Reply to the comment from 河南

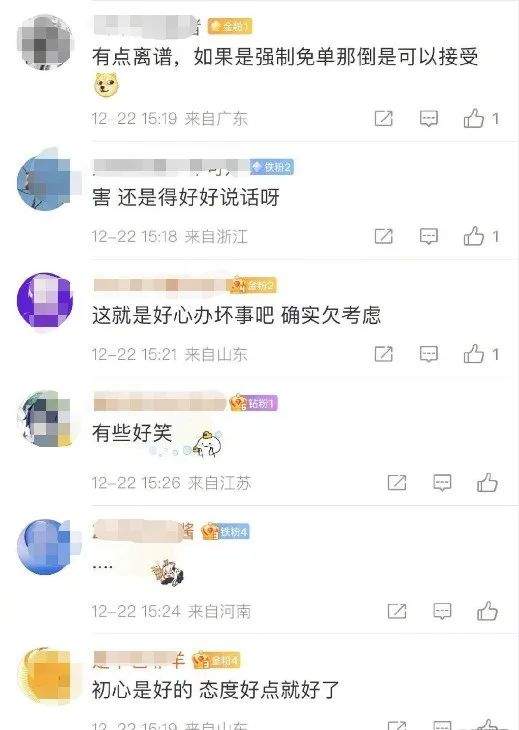point(442,611)
